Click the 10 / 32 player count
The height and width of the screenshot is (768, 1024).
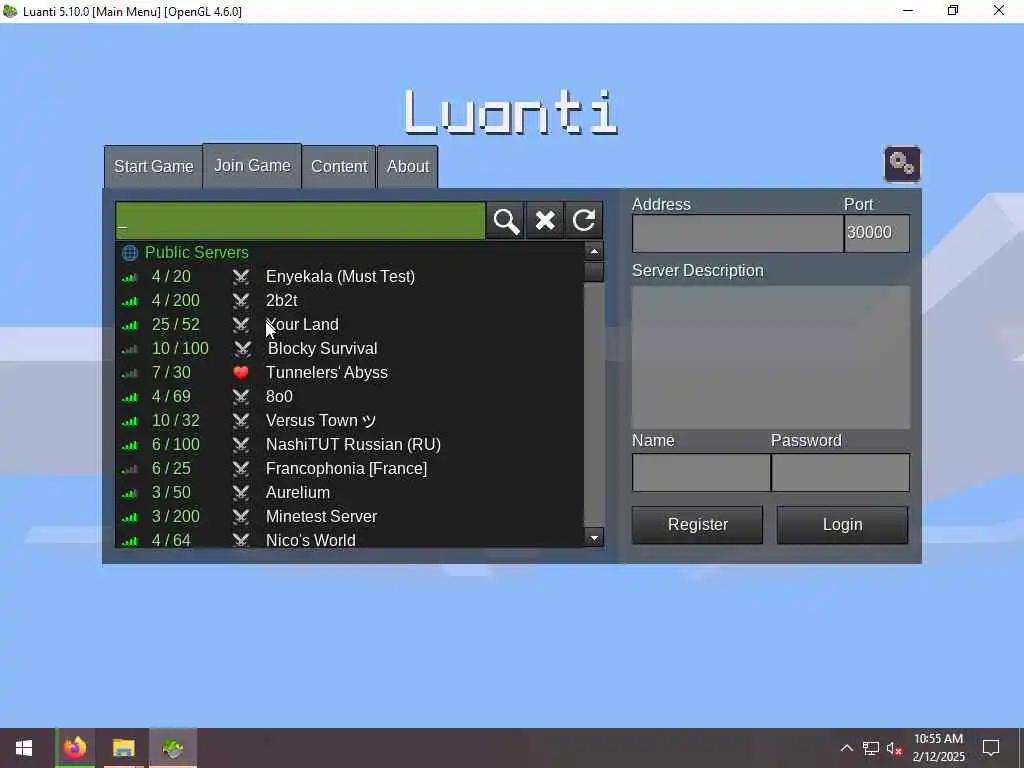(176, 421)
